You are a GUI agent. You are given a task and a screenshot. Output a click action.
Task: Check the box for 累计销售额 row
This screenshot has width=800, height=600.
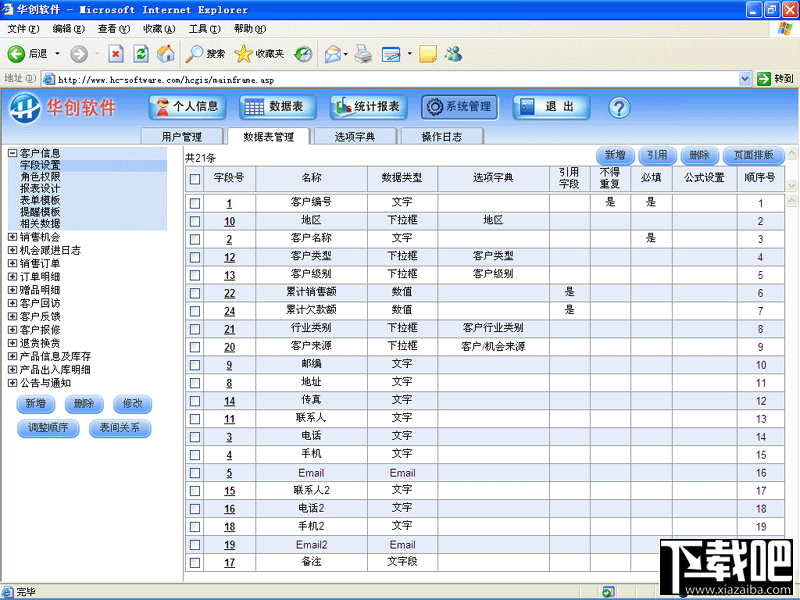(195, 293)
